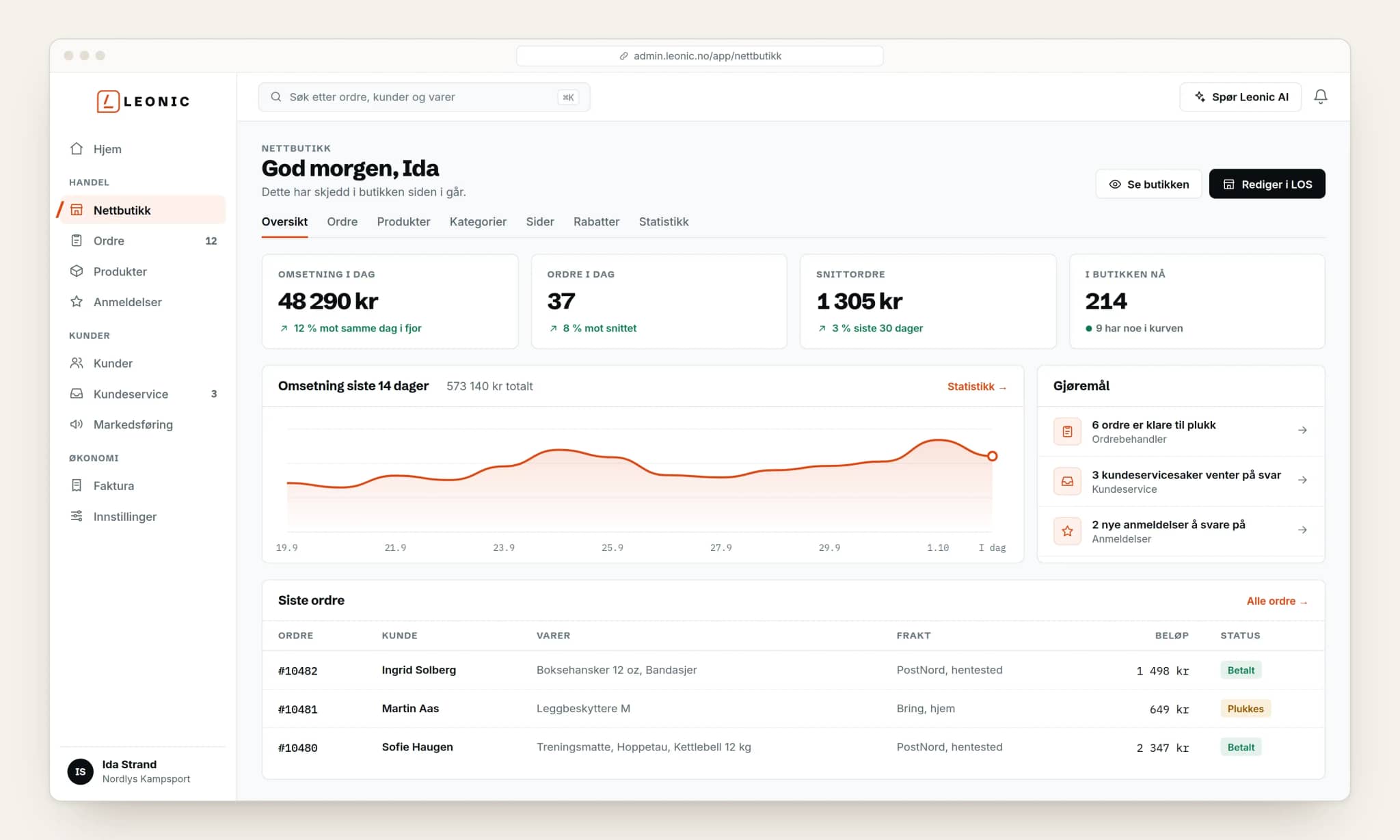Open Kundeservice inbox icon in sidebar
The image size is (1400, 840).
(77, 394)
